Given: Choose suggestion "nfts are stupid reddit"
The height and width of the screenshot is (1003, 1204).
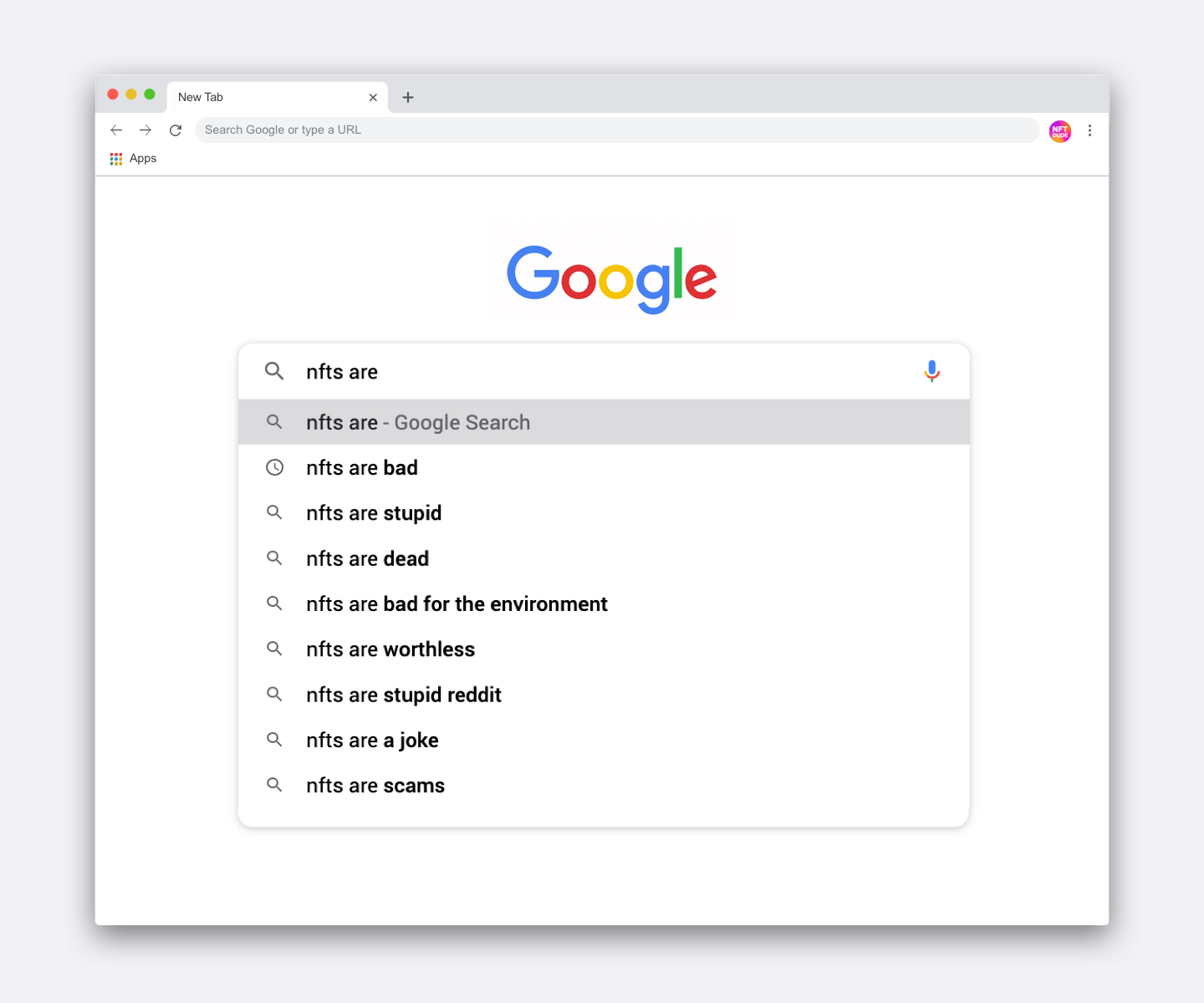Looking at the screenshot, I should click(x=604, y=695).
